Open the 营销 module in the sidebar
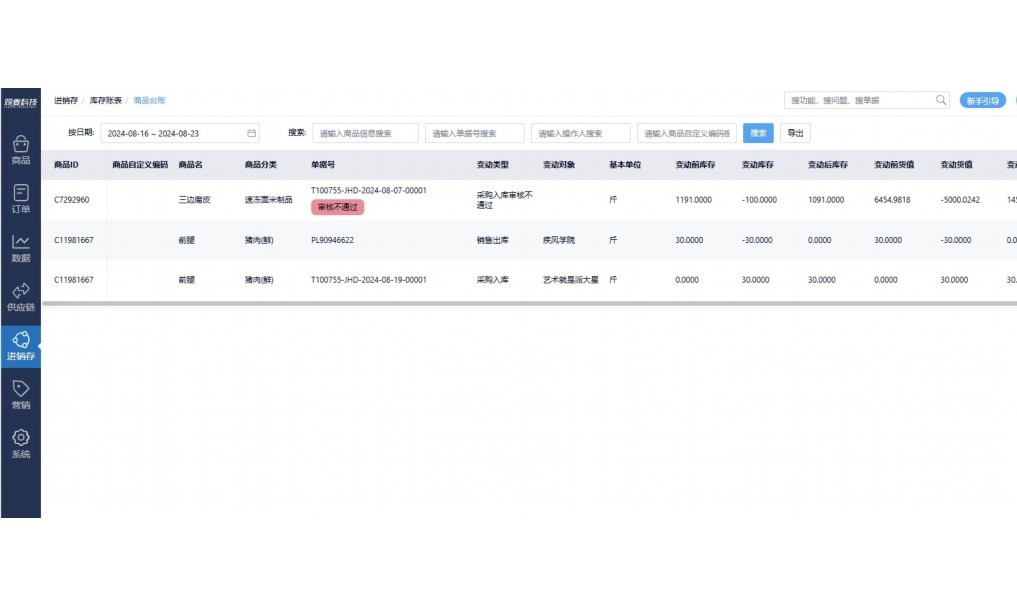This screenshot has width=1017, height=606. tap(20, 392)
